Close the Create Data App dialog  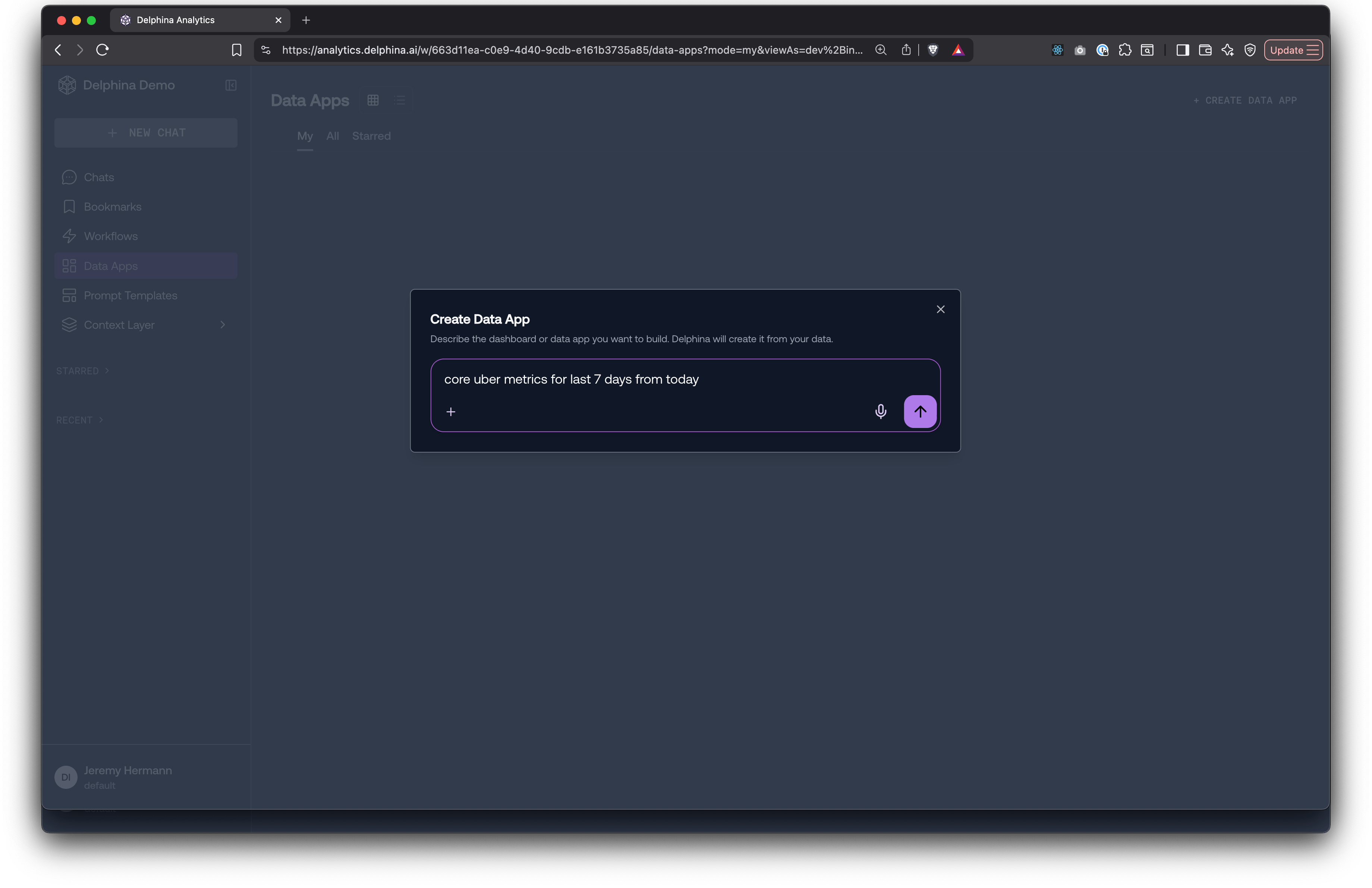point(940,309)
